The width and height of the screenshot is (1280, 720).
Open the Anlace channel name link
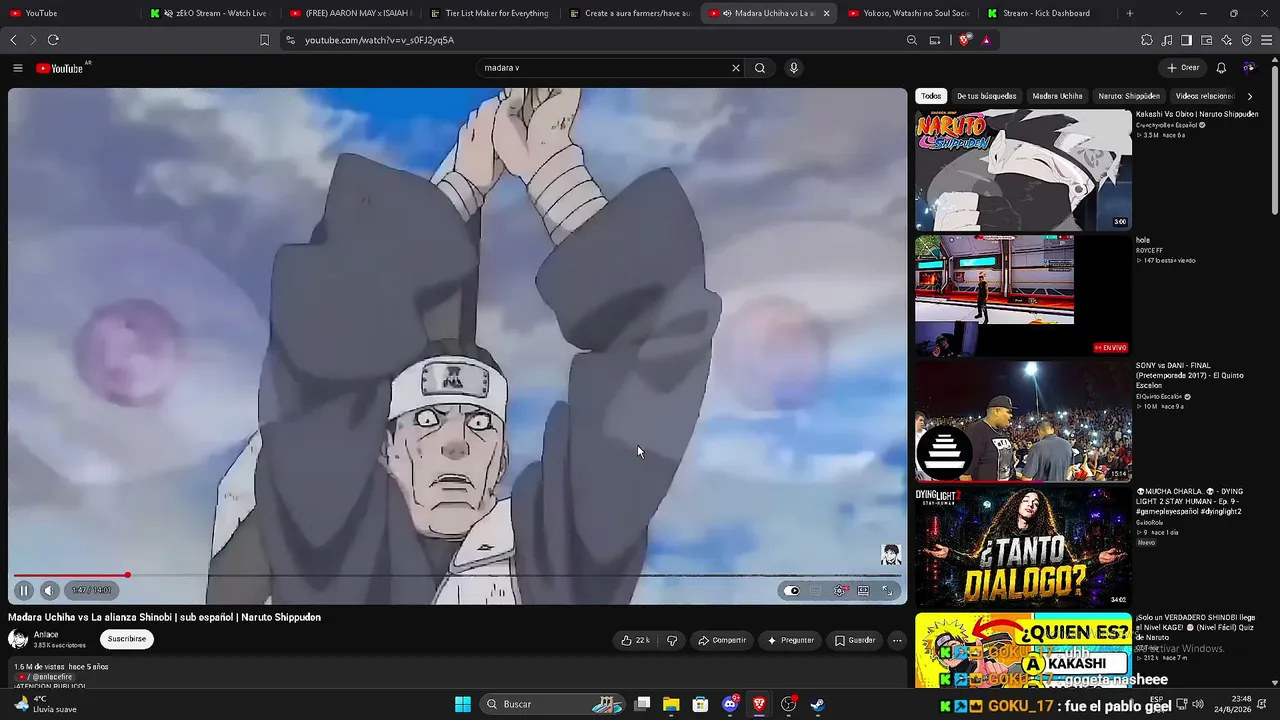pos(46,635)
